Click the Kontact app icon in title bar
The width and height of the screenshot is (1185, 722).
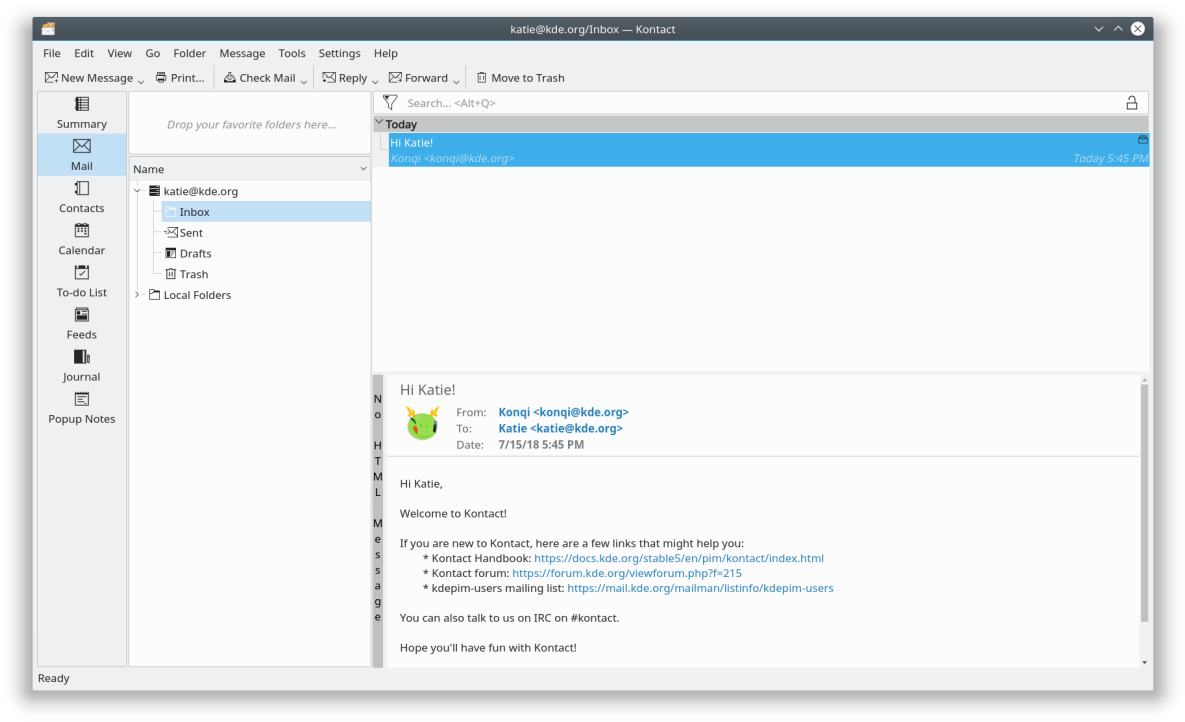[48, 29]
